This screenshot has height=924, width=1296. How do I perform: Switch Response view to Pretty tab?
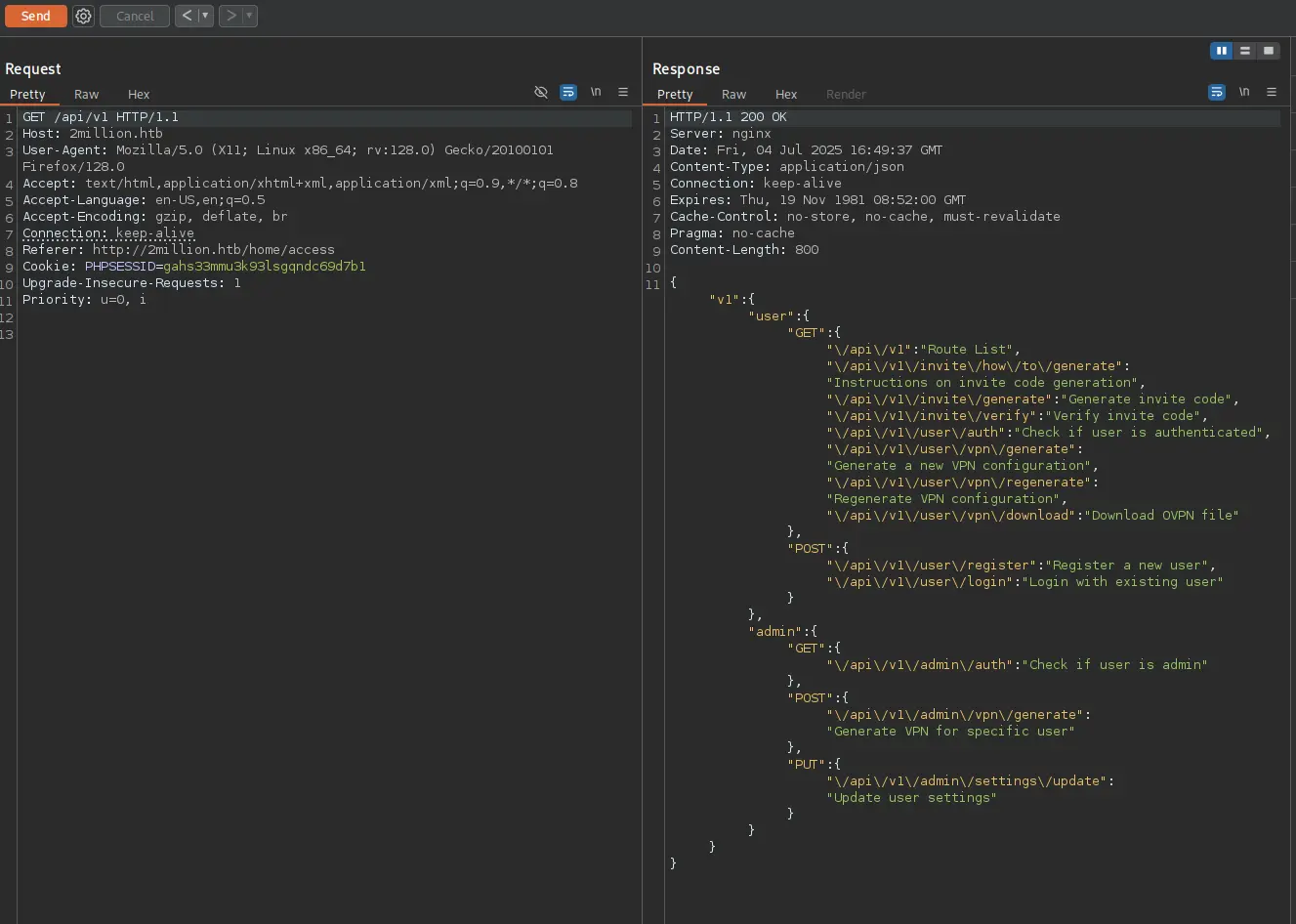tap(675, 95)
